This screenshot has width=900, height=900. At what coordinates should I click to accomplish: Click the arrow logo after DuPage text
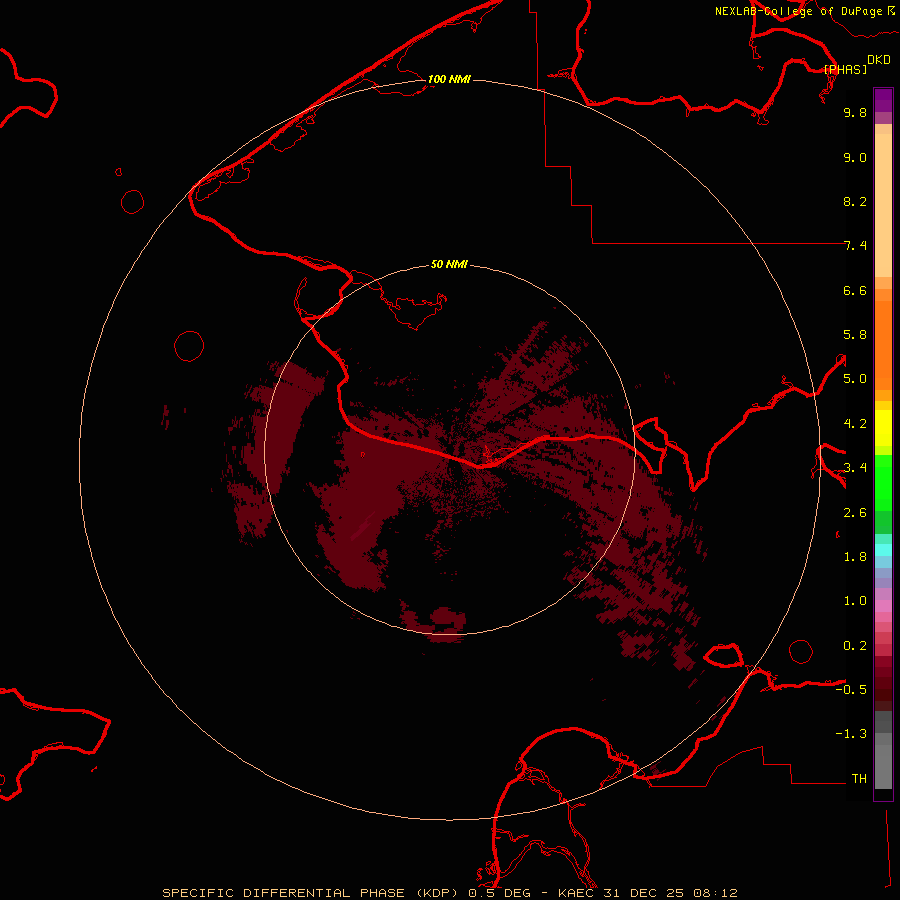pyautogui.click(x=891, y=10)
